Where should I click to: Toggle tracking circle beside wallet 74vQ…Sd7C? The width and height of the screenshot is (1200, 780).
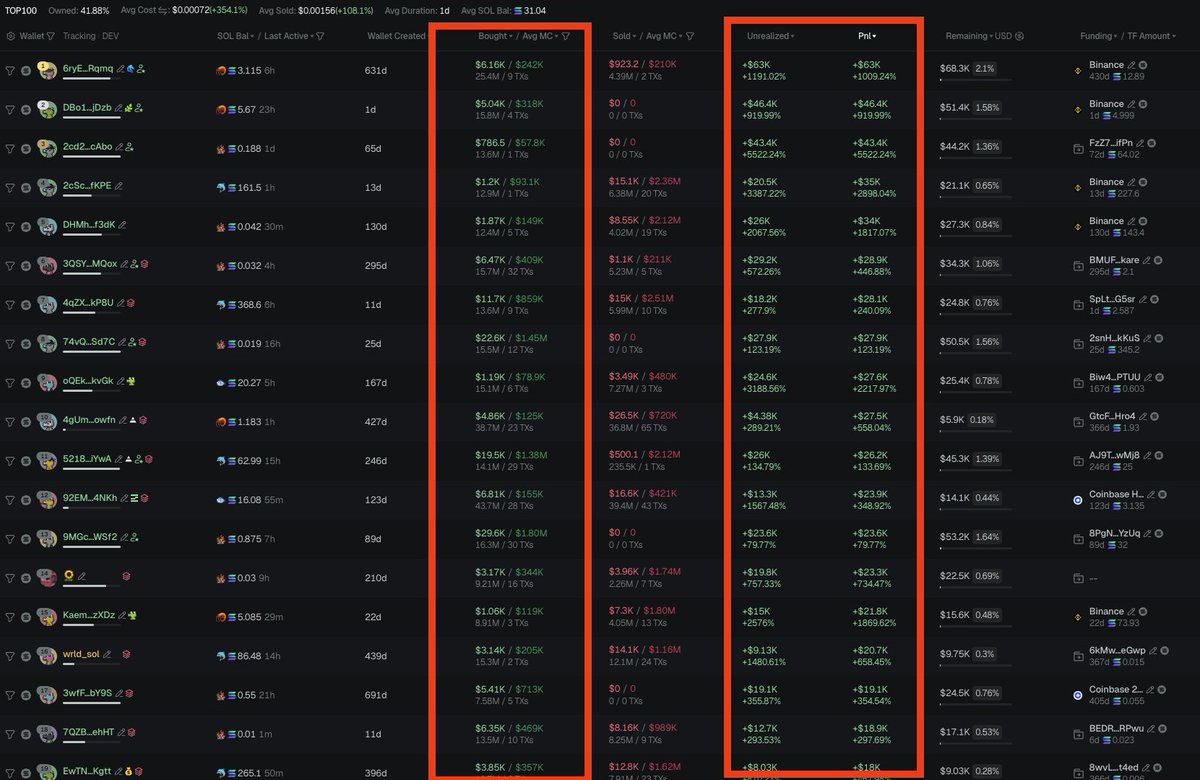pyautogui.click(x=24, y=342)
